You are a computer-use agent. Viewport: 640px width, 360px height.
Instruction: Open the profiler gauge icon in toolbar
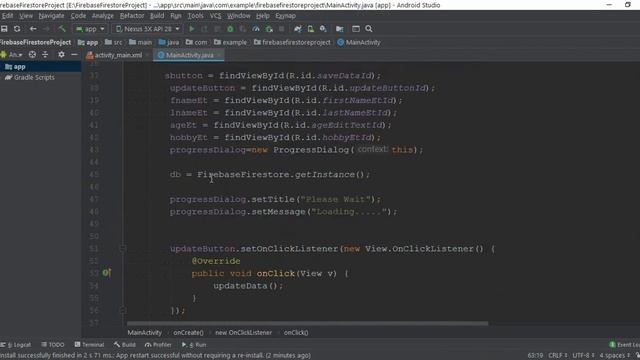[256, 29]
